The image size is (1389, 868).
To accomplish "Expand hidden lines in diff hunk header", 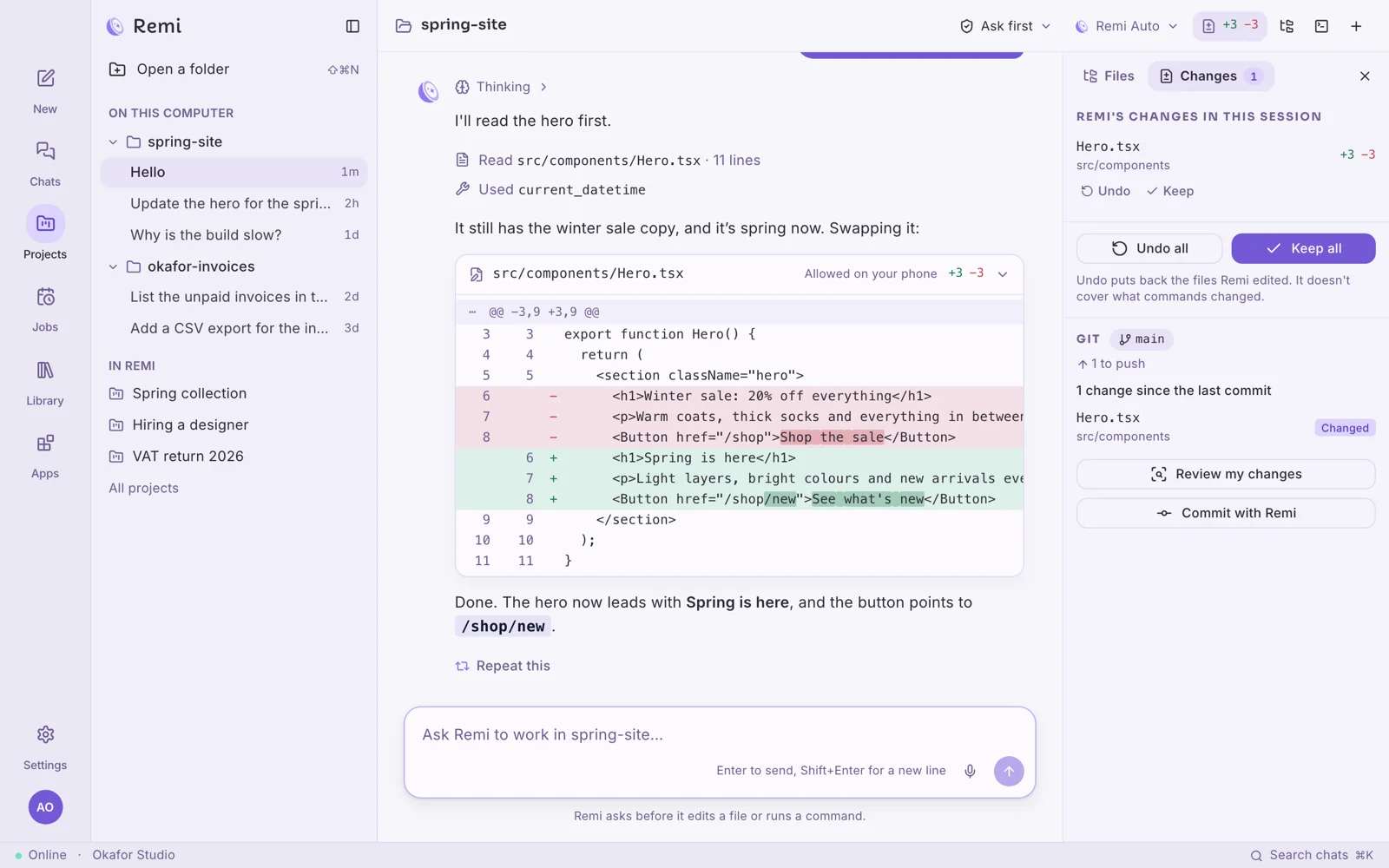I will [472, 312].
